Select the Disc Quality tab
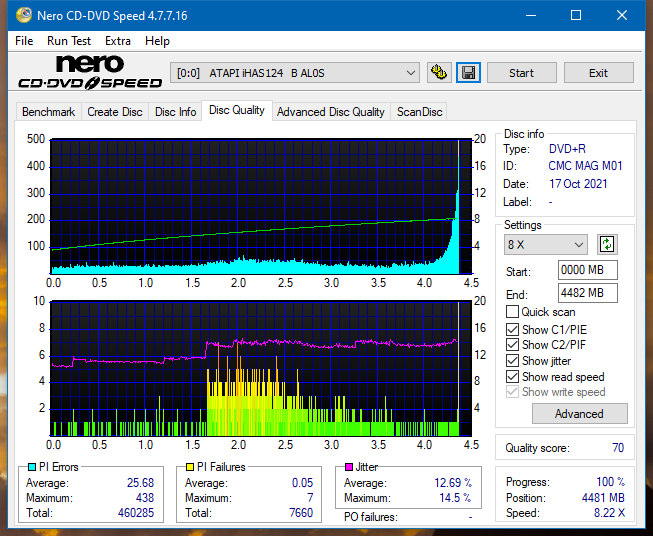This screenshot has width=653, height=536. click(237, 110)
